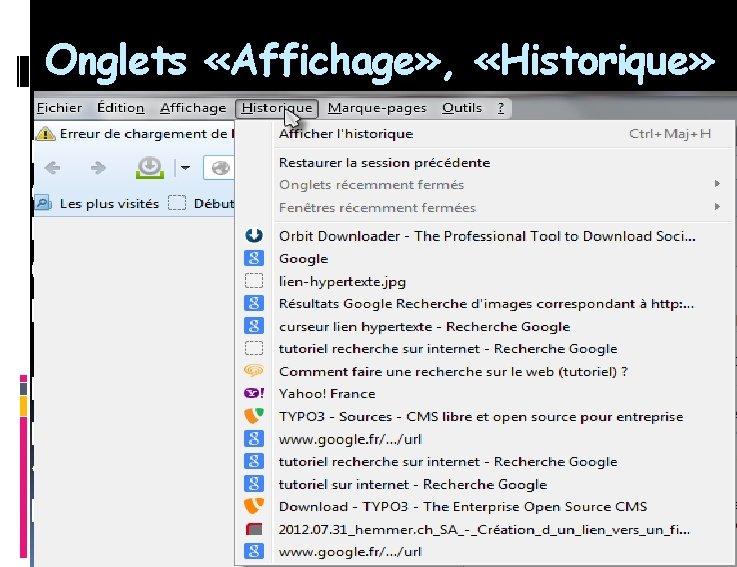Click Google favicon beside Google entry

[254, 258]
